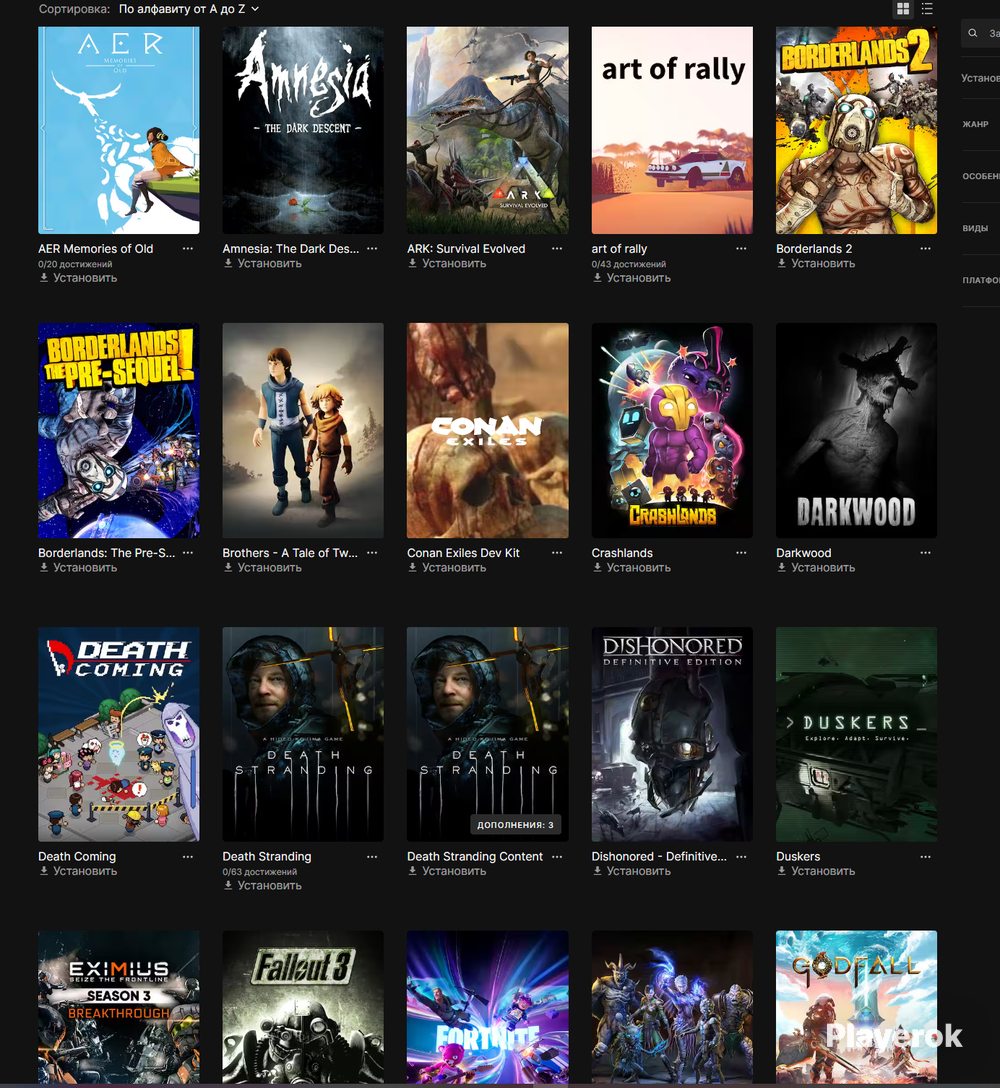Expand the ЖАНР filter section
The width and height of the screenshot is (1000, 1088).
(x=980, y=124)
